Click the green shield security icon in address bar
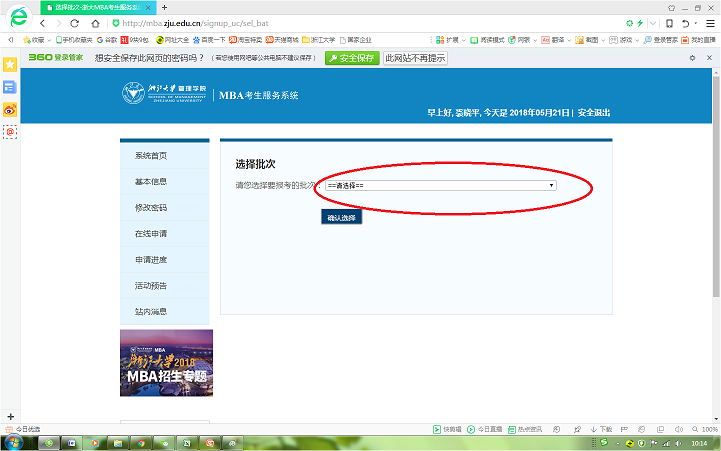This screenshot has width=721, height=451. (116, 23)
